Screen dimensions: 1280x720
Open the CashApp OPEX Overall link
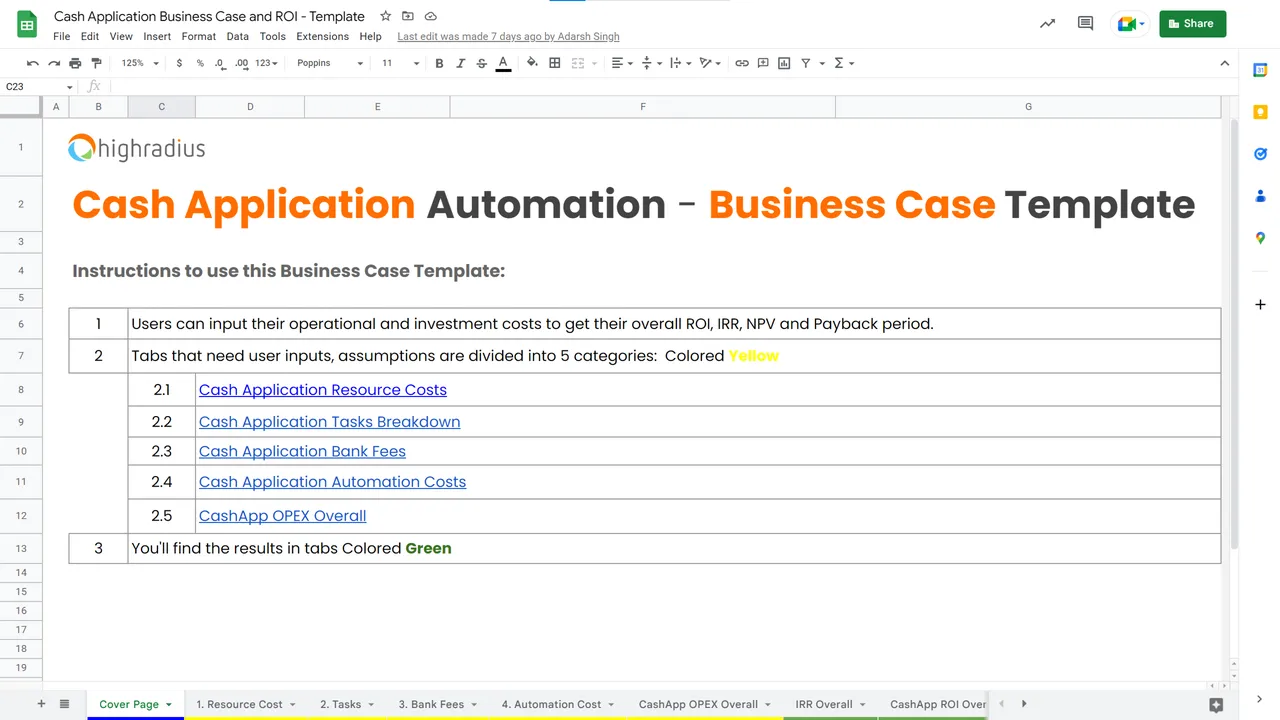(283, 516)
